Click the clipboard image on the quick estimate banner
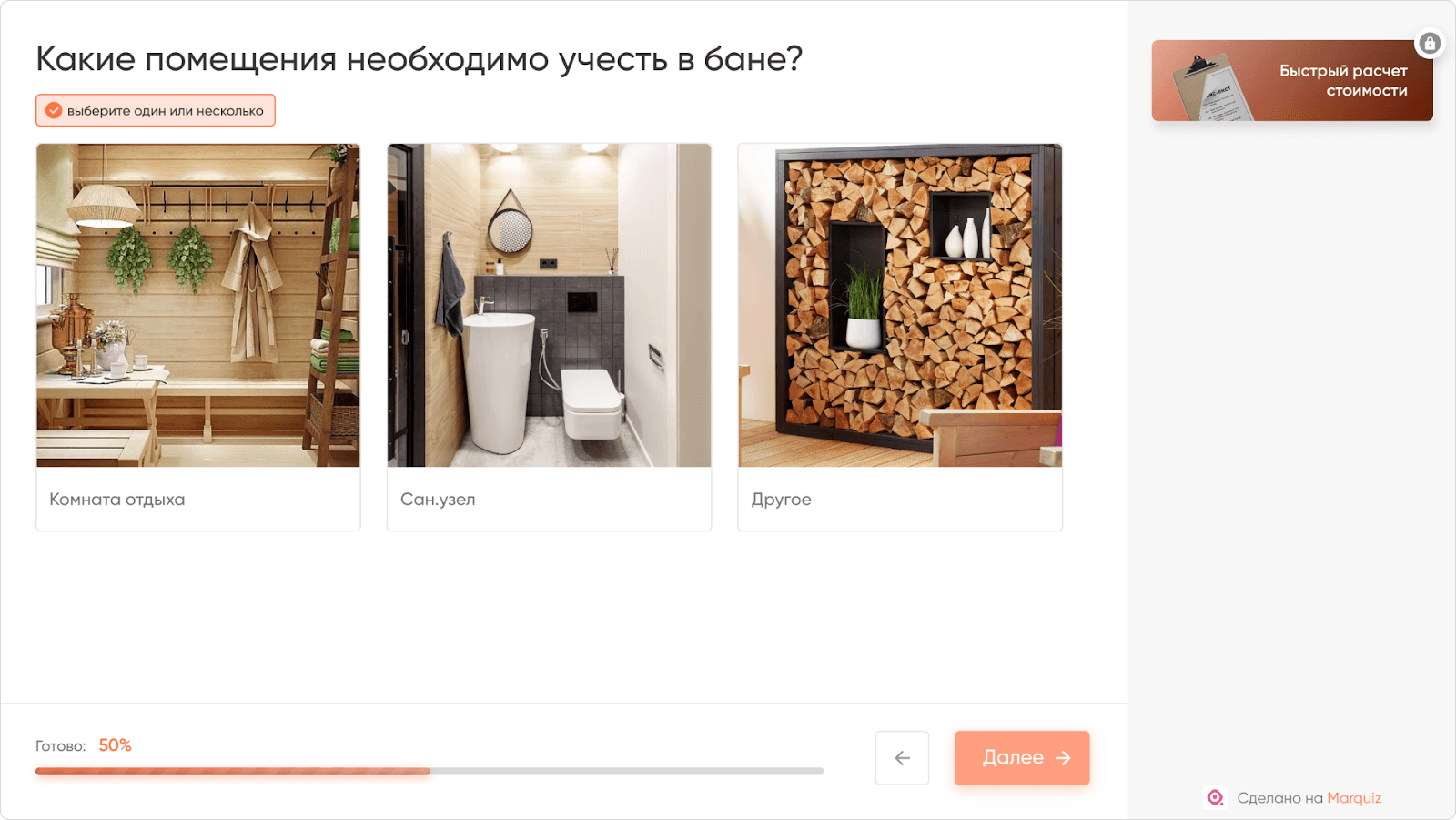 pos(1210,87)
